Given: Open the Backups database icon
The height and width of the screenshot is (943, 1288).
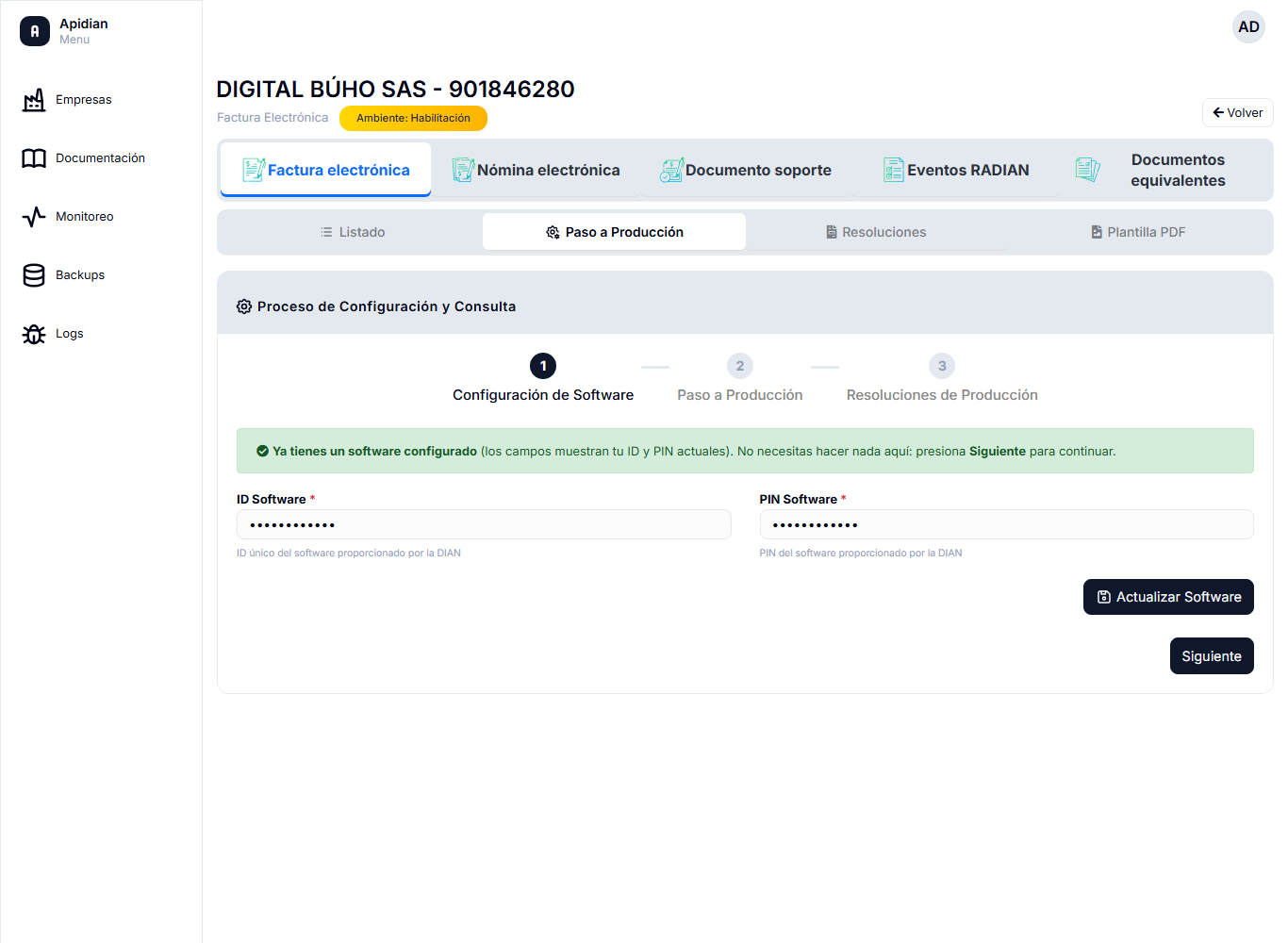Looking at the screenshot, I should click(x=34, y=275).
